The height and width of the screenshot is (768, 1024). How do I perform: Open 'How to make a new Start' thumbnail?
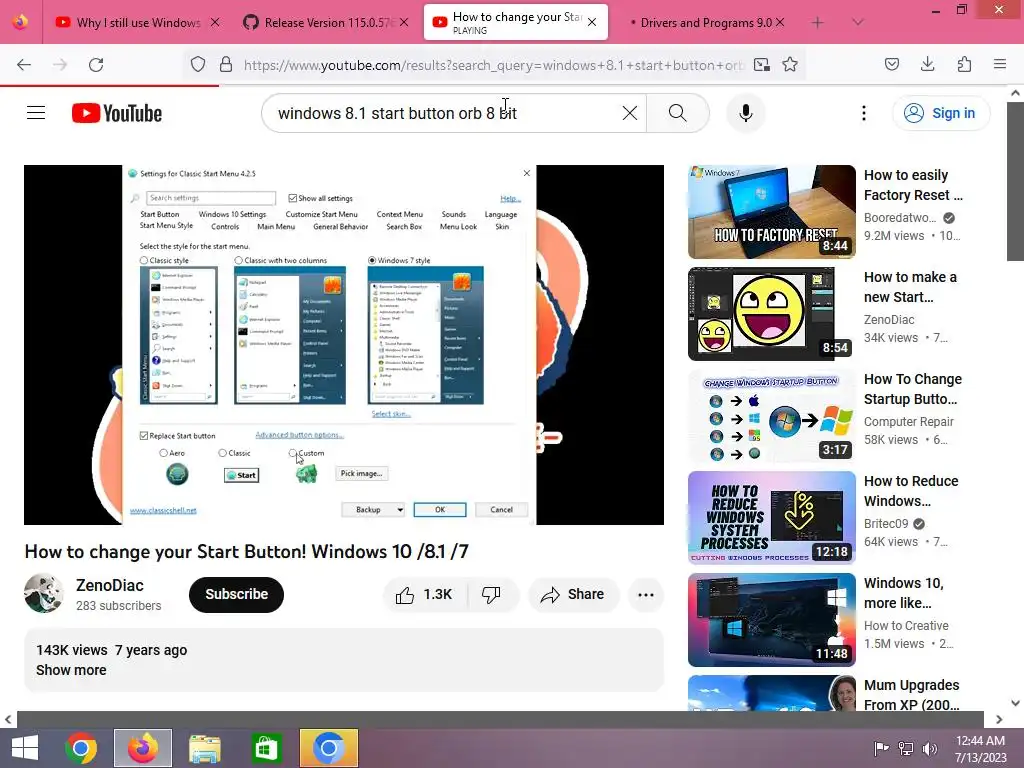(771, 313)
